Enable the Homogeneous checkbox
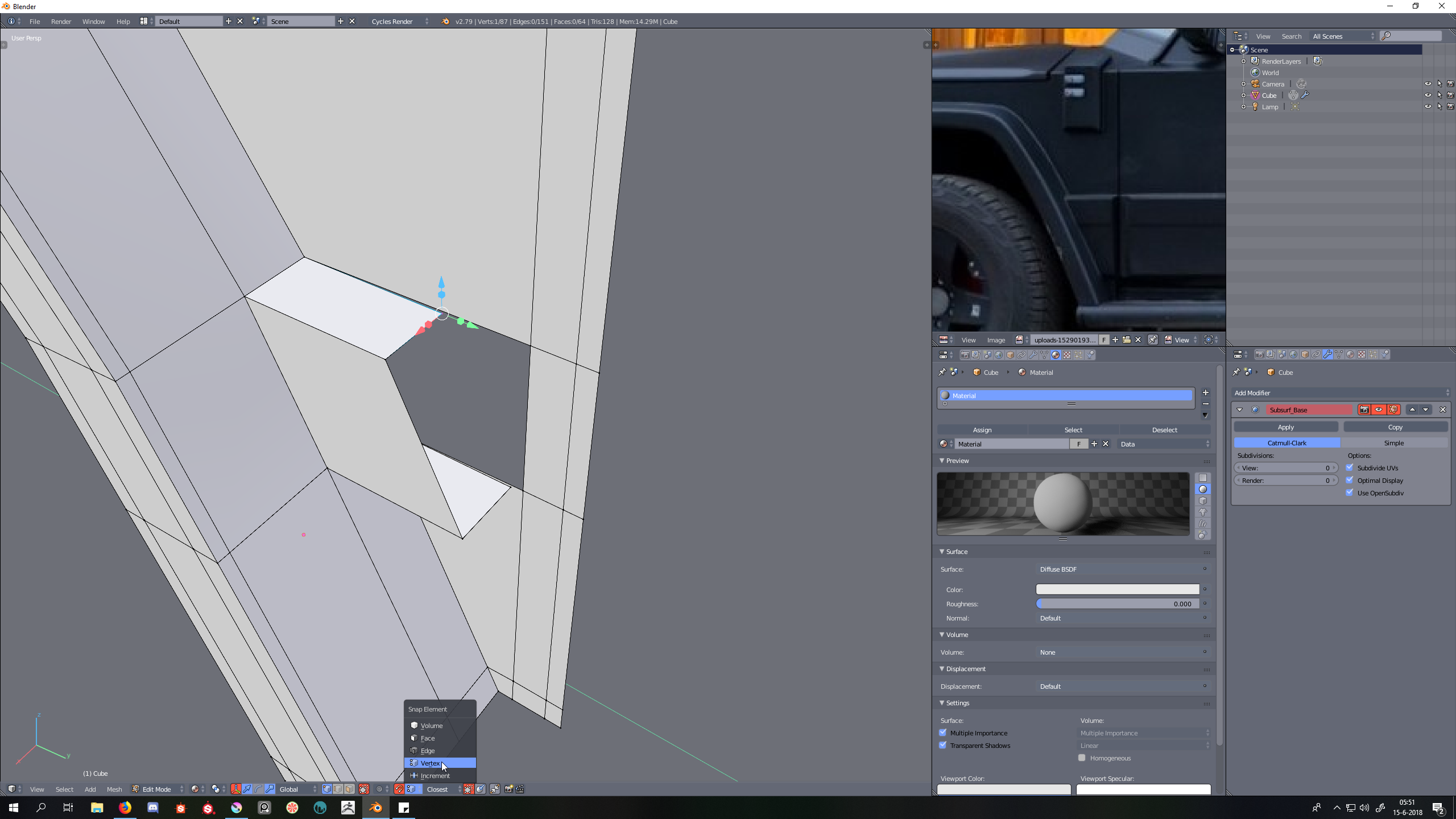 point(1082,758)
